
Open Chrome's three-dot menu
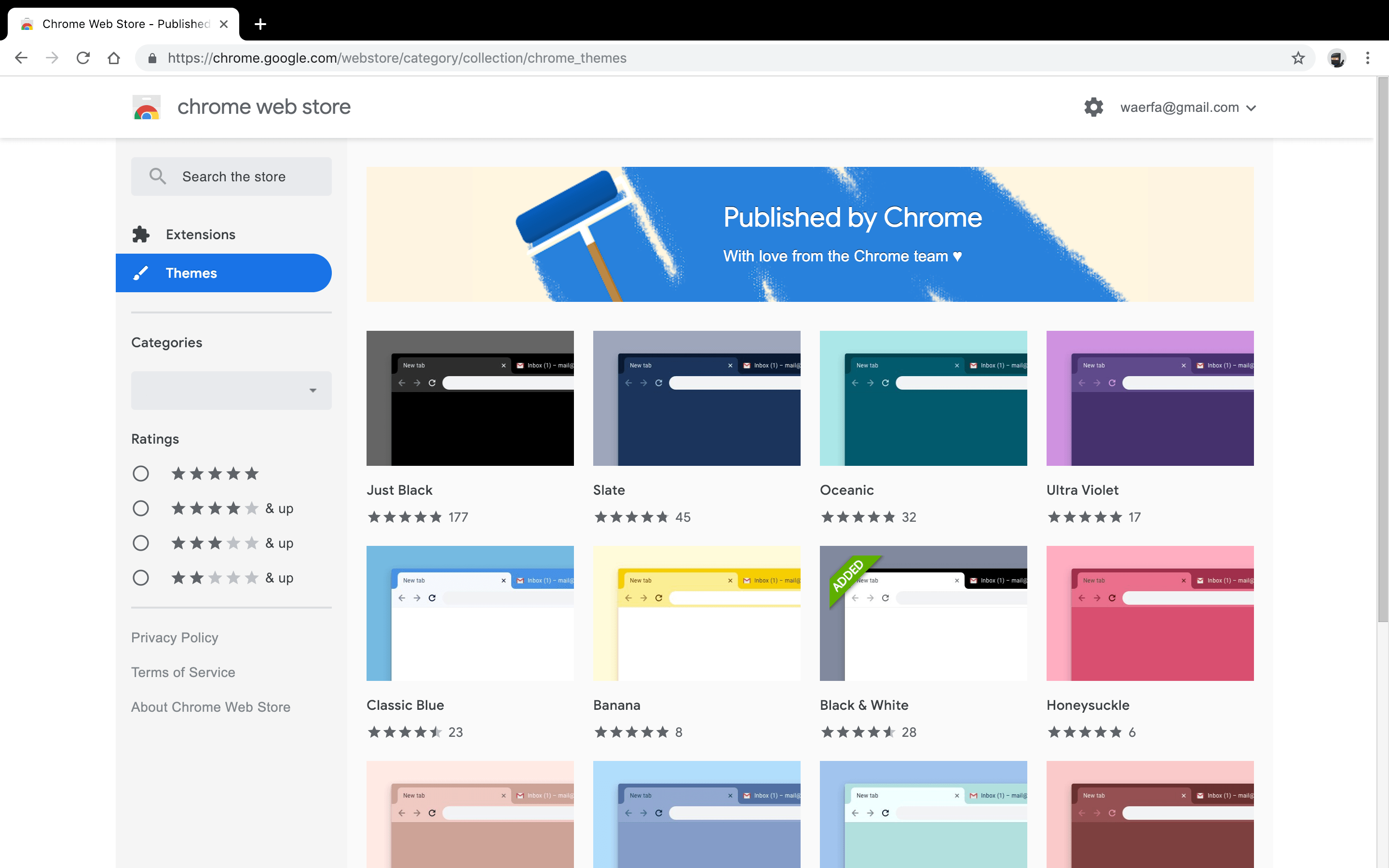[x=1368, y=58]
